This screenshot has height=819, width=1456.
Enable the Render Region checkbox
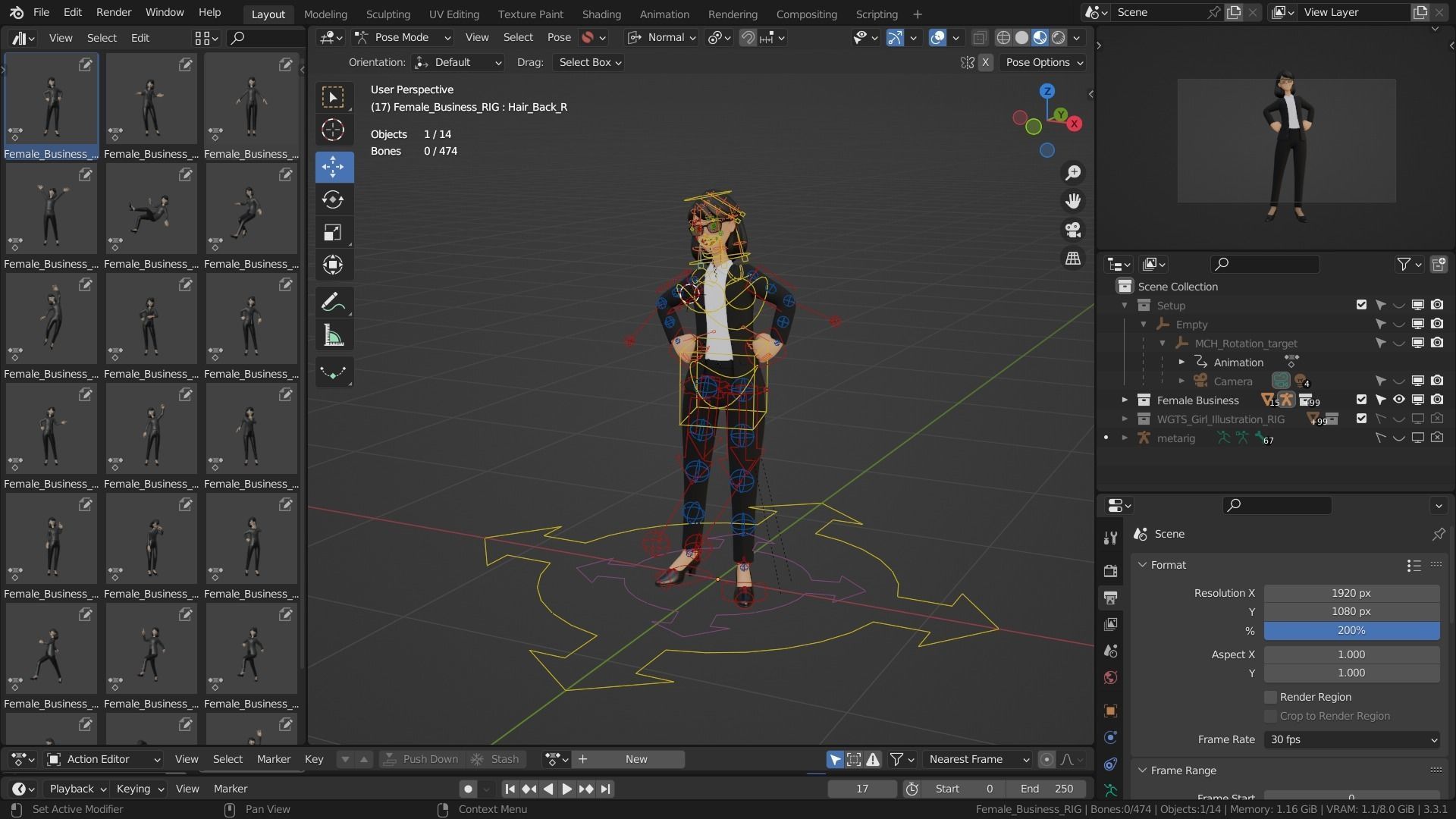click(x=1270, y=697)
